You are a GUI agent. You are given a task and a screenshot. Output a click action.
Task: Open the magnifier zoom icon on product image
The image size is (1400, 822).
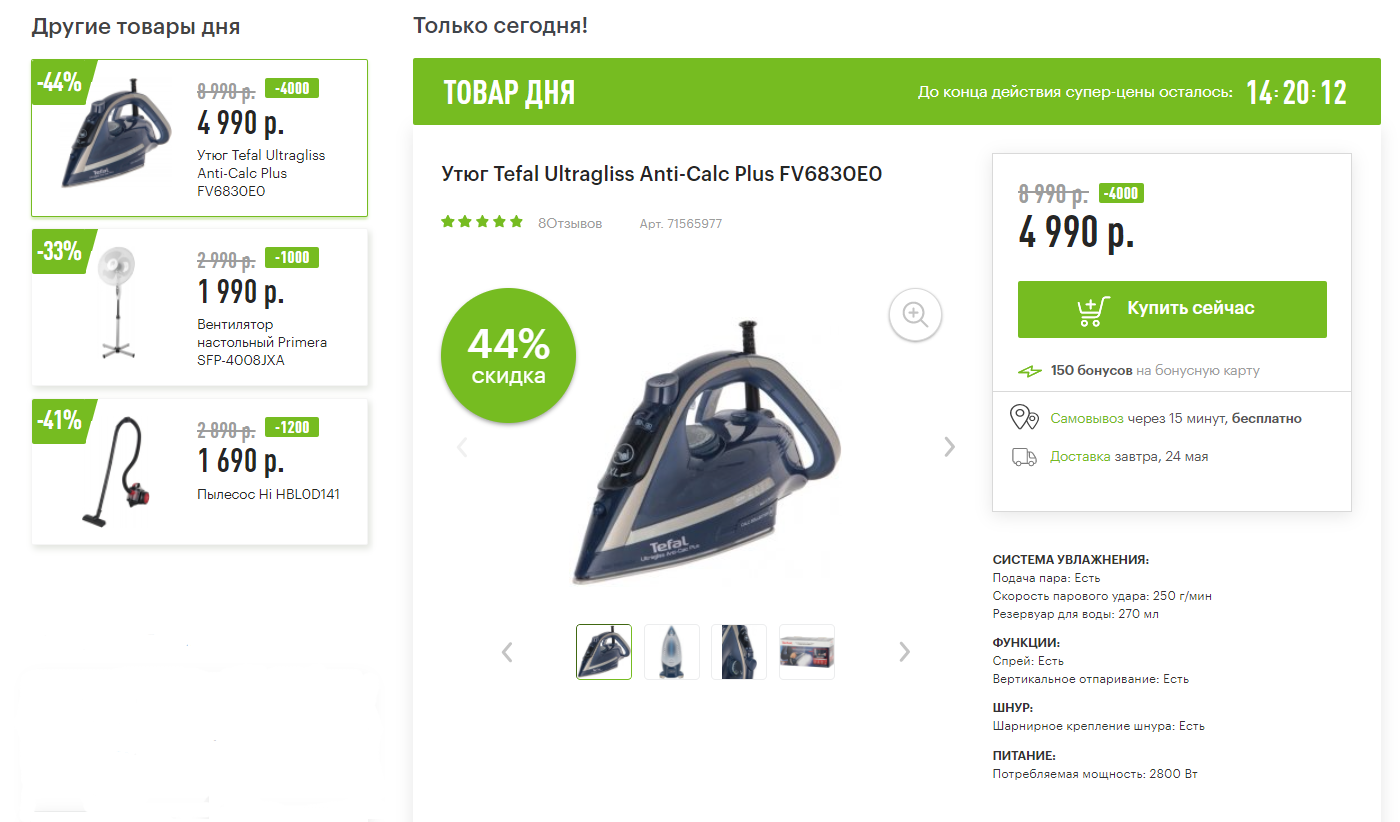tap(915, 314)
